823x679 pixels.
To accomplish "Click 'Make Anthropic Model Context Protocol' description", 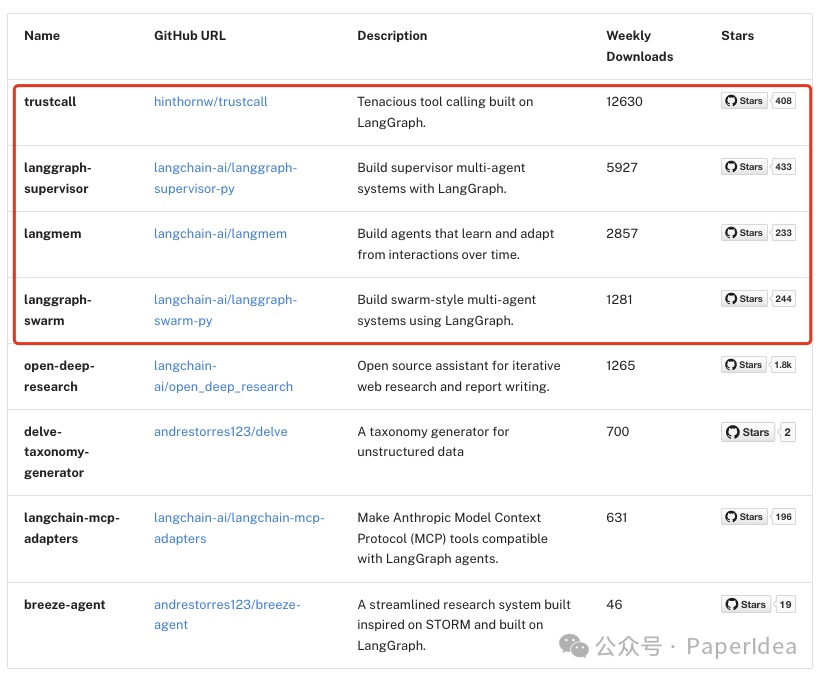I will click(x=452, y=538).
